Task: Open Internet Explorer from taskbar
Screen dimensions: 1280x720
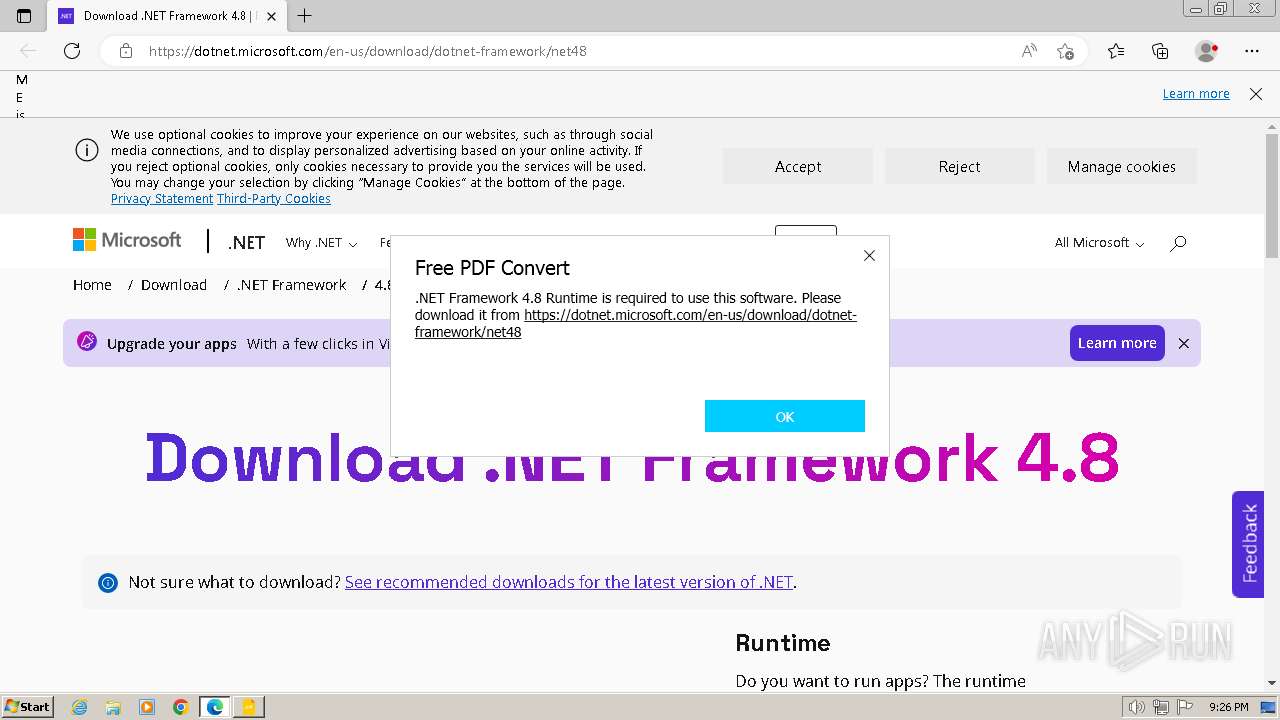Action: tap(80, 707)
